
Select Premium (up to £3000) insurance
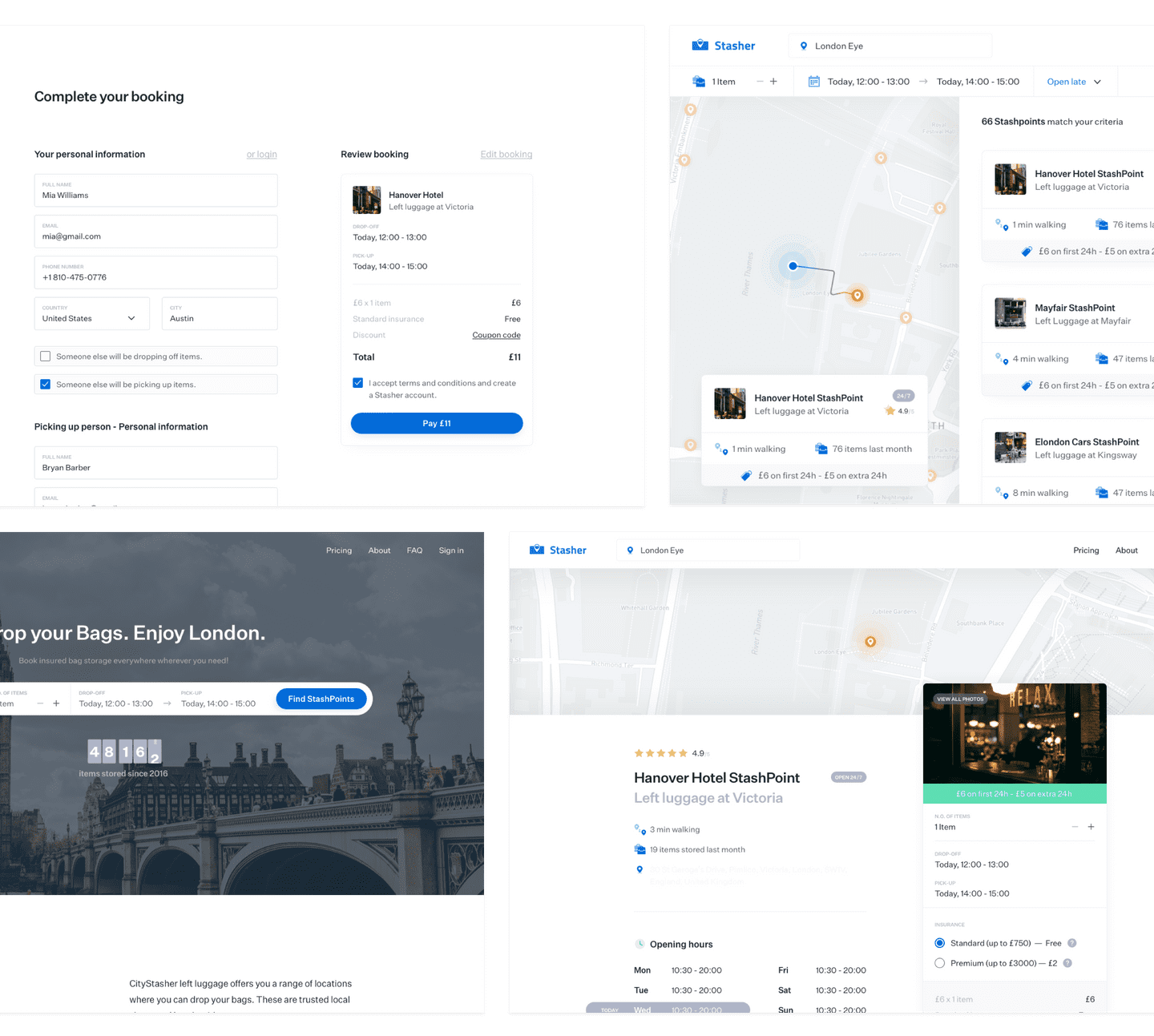tap(939, 963)
